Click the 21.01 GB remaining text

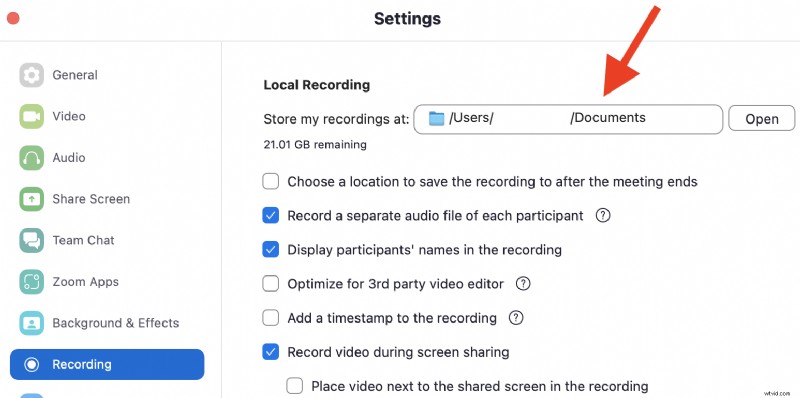[x=315, y=145]
